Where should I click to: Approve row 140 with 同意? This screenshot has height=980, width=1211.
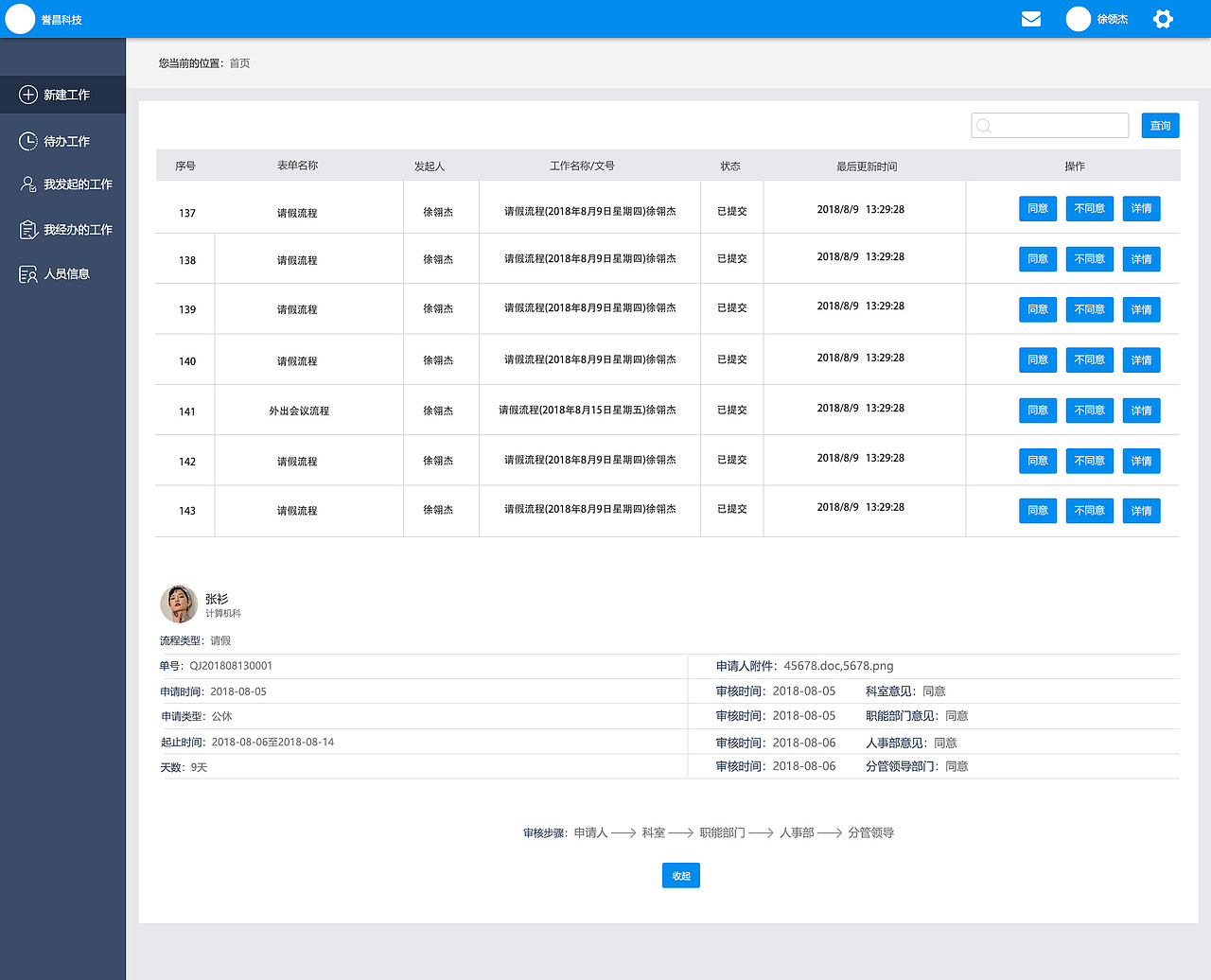pyautogui.click(x=1038, y=359)
